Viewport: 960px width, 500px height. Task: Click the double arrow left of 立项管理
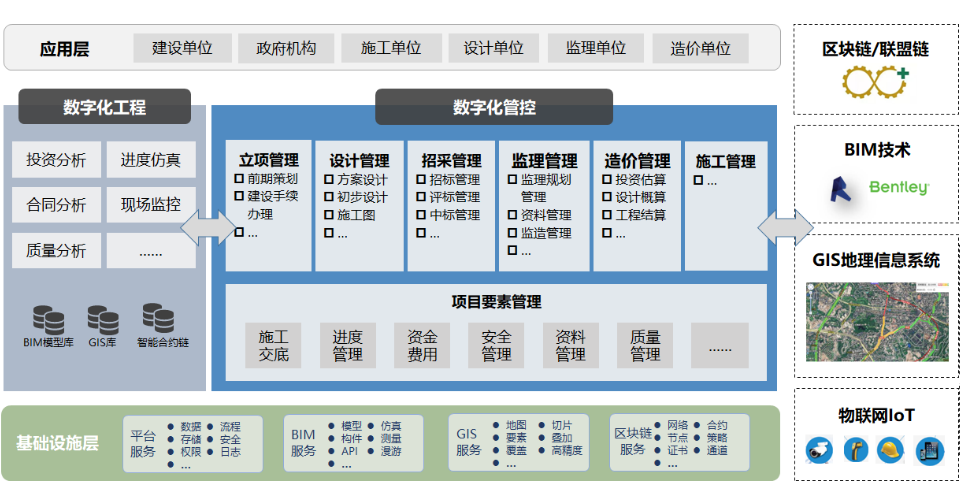coord(208,227)
